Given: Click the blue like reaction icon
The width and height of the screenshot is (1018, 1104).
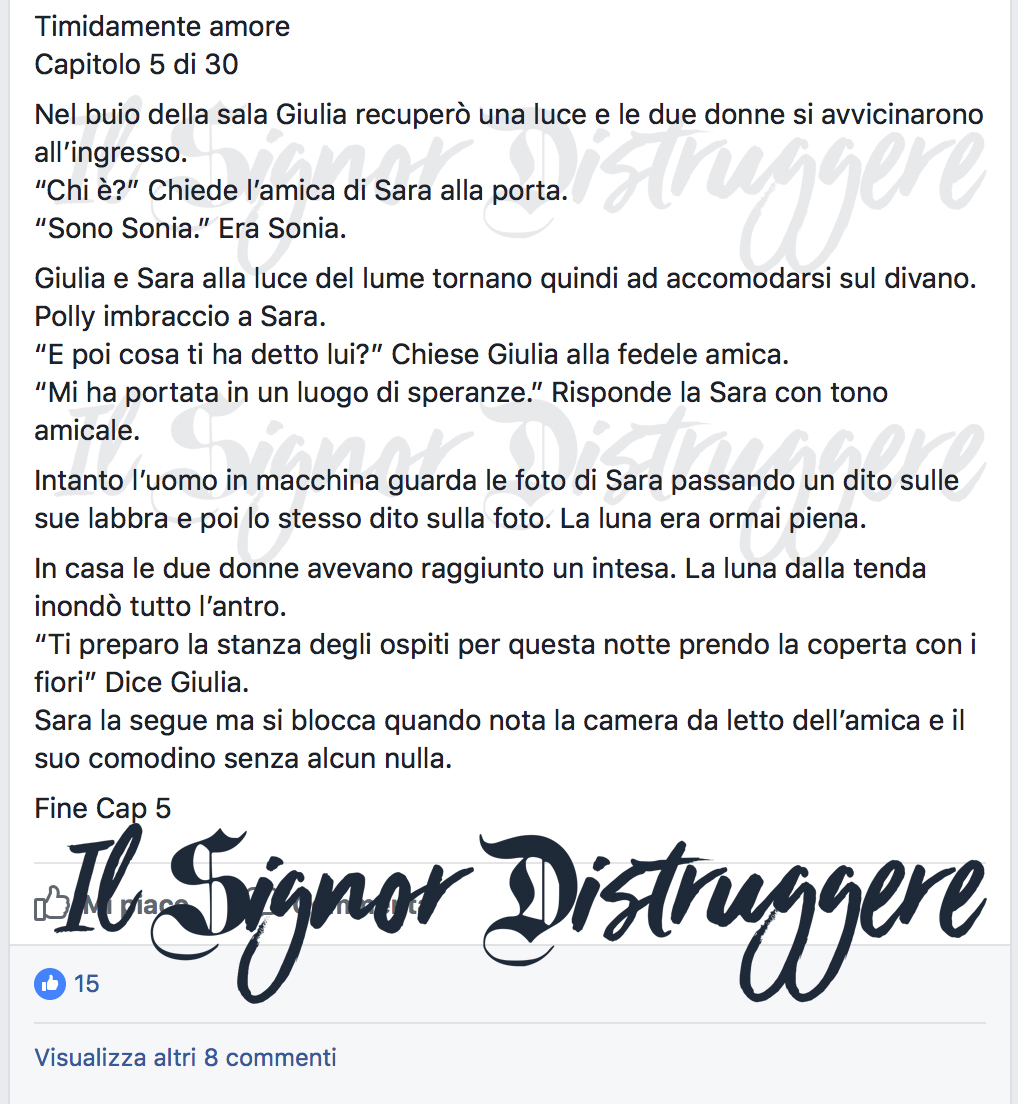Looking at the screenshot, I should point(50,984).
